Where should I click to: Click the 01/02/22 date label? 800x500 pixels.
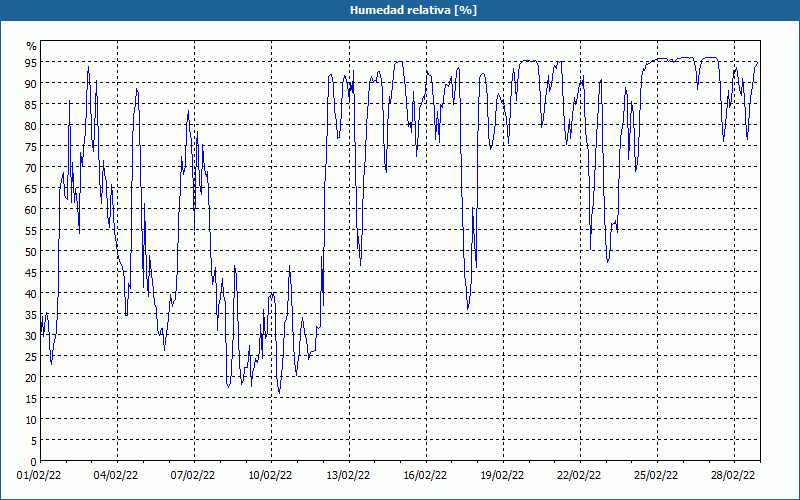(x=39, y=476)
